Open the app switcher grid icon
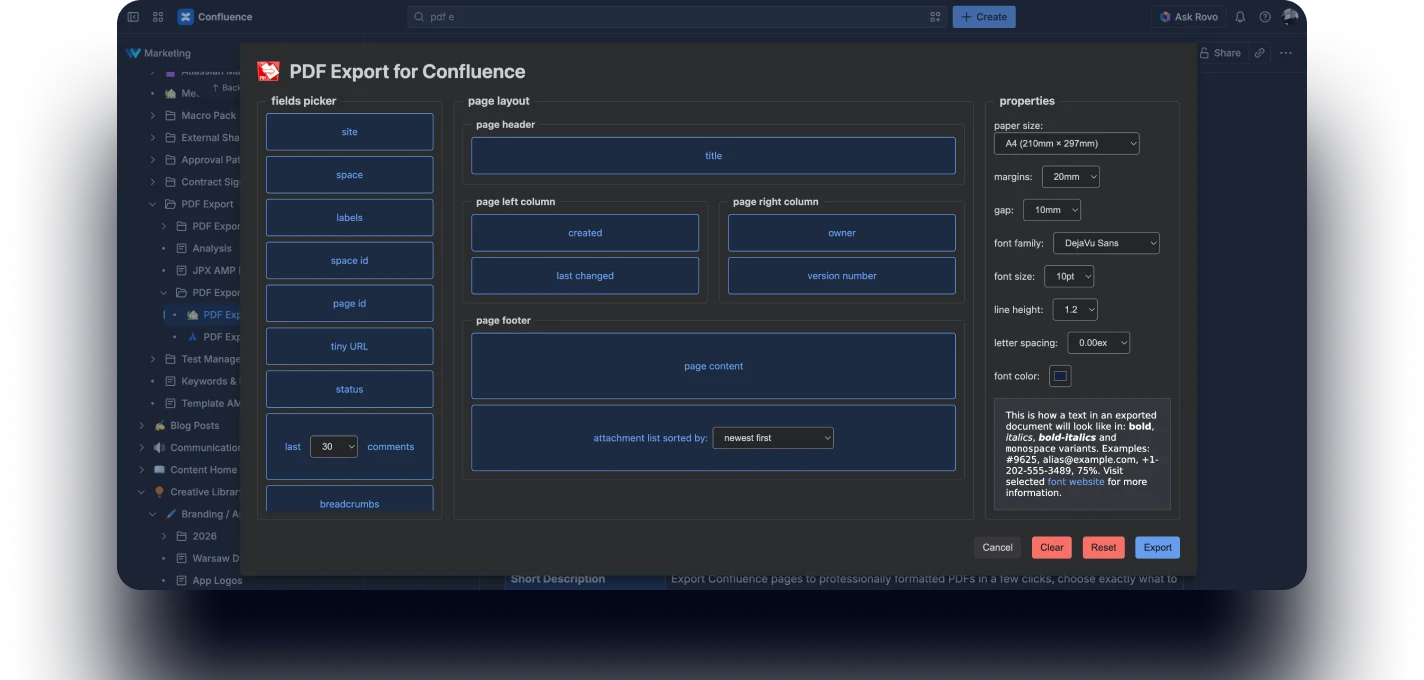1424x680 pixels. [x=158, y=17]
